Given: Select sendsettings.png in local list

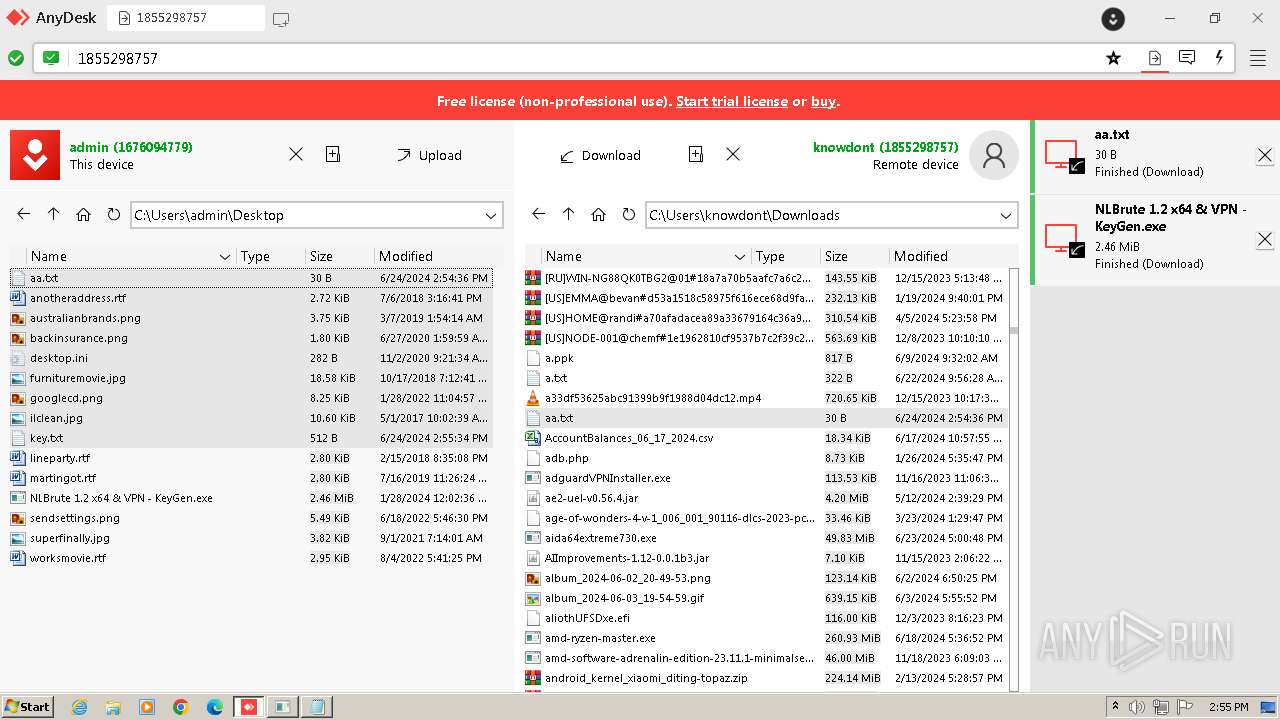Looking at the screenshot, I should point(250,518).
